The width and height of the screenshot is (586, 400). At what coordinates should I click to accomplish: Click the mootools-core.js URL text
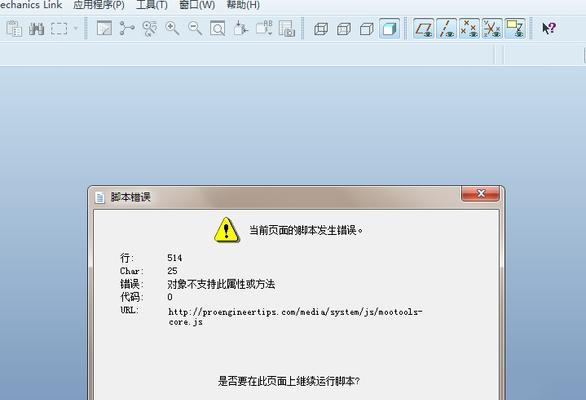pyautogui.click(x=295, y=317)
